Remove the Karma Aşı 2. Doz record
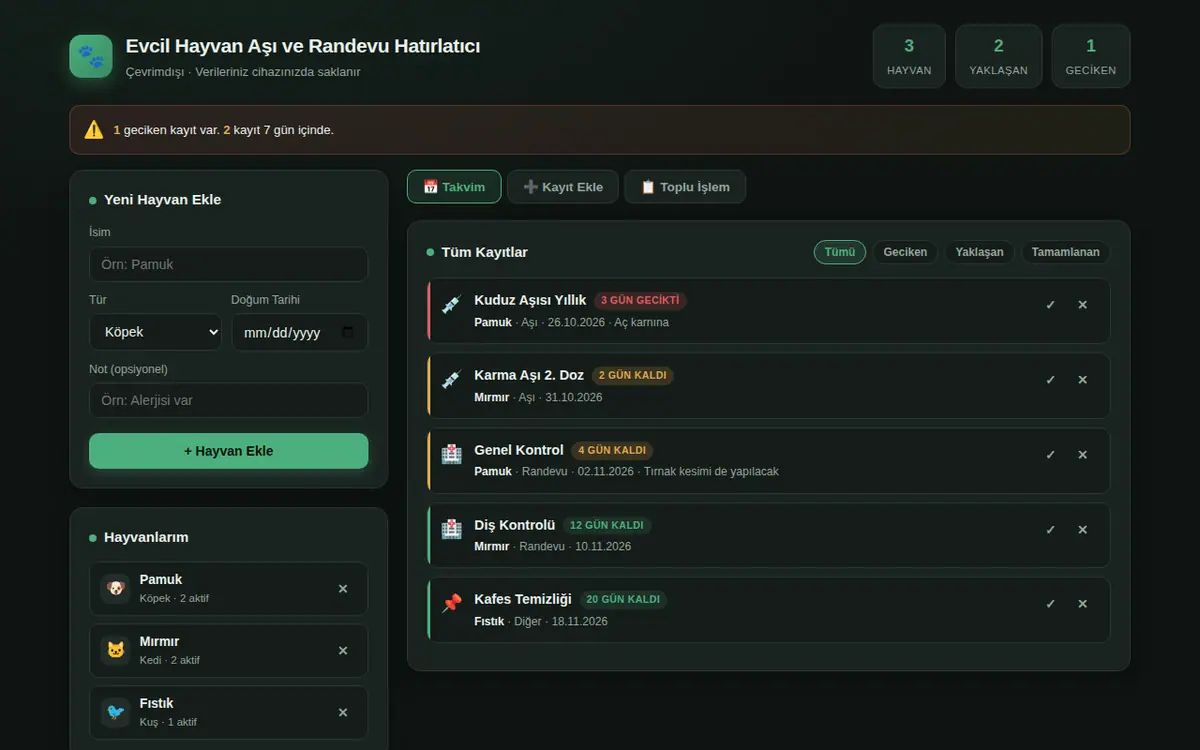The image size is (1200, 750). point(1082,380)
